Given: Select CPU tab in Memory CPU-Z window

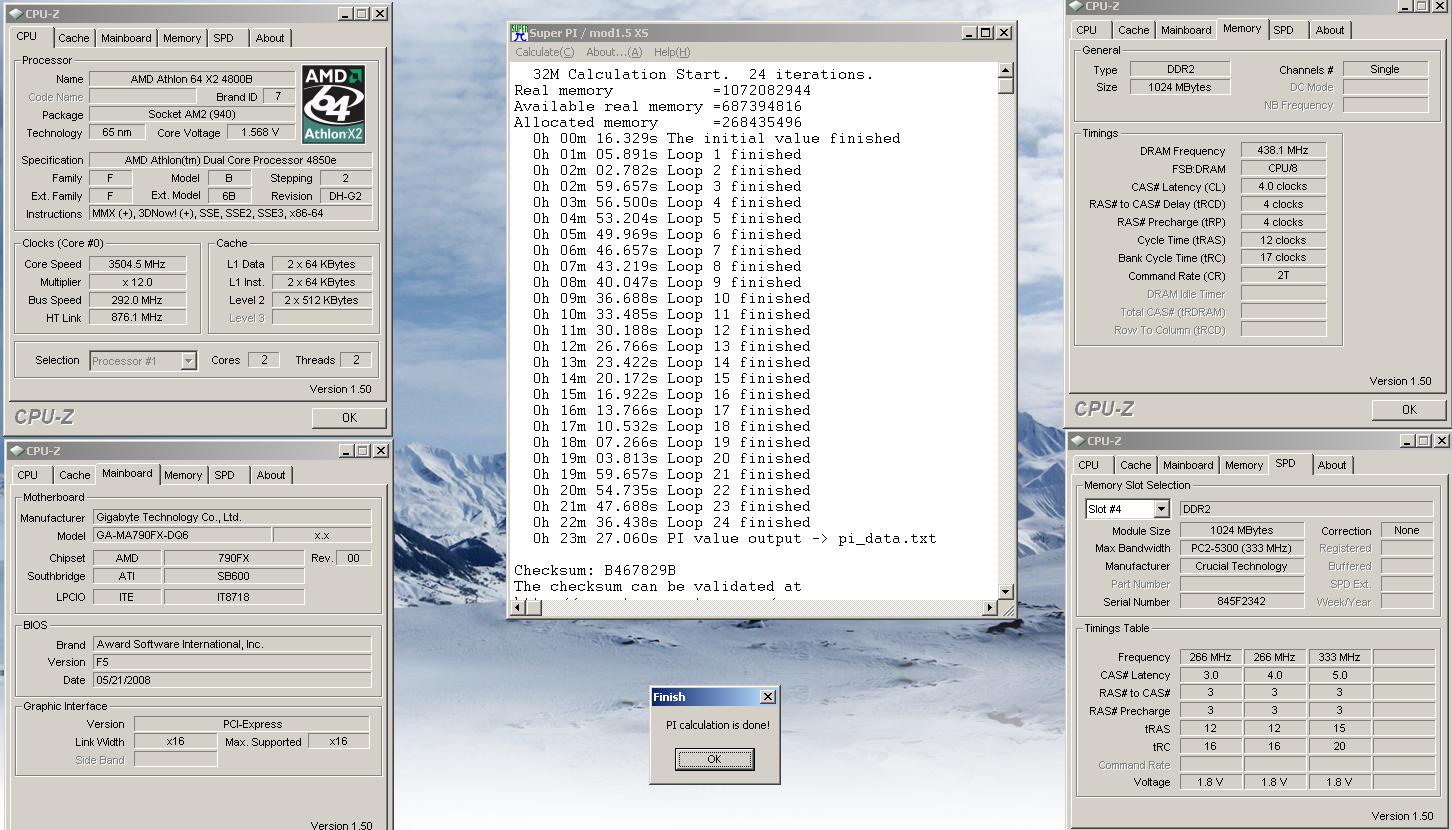Looking at the screenshot, I should 1087,30.
